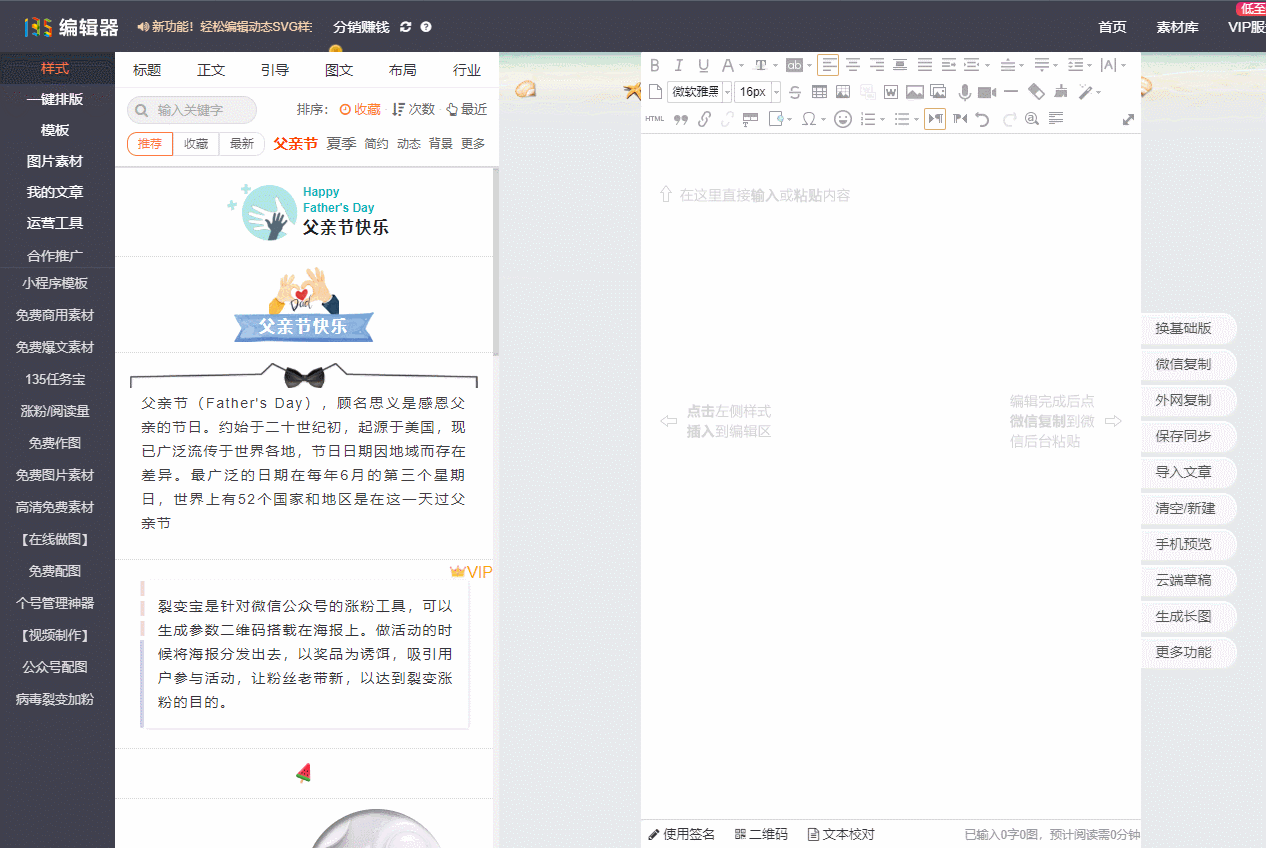Click 文本校对 at editor bottom
1266x848 pixels.
click(841, 834)
